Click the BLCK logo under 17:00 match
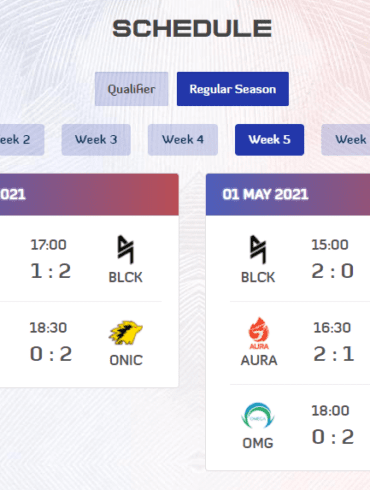This screenshot has width=370, height=490. point(126,249)
